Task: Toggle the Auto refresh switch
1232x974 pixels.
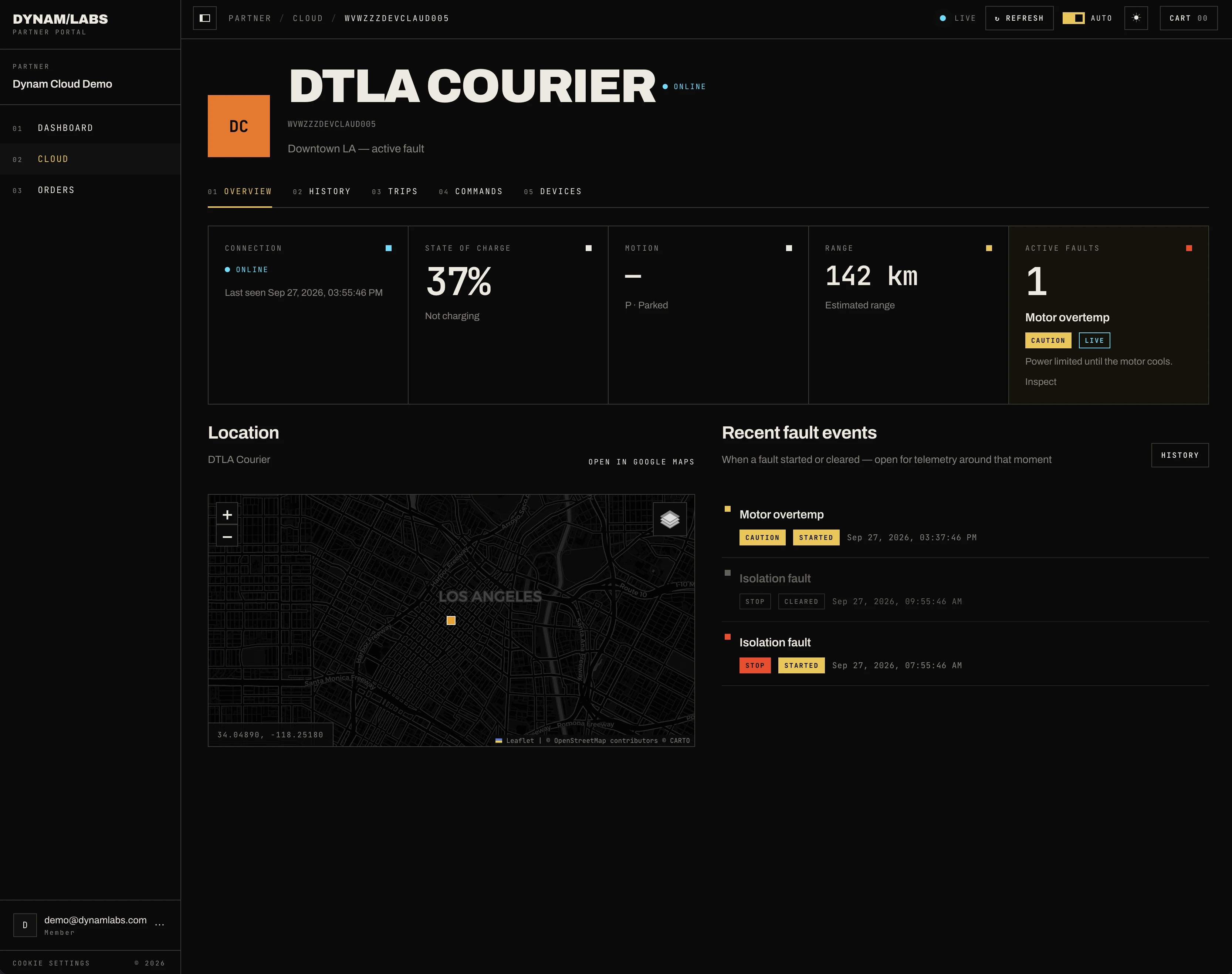Action: [1073, 18]
